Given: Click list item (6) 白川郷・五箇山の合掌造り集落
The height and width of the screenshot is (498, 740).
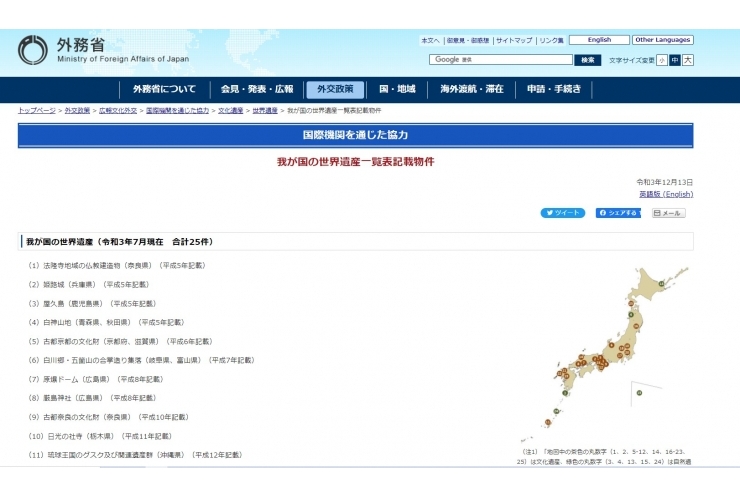Looking at the screenshot, I should (x=142, y=360).
